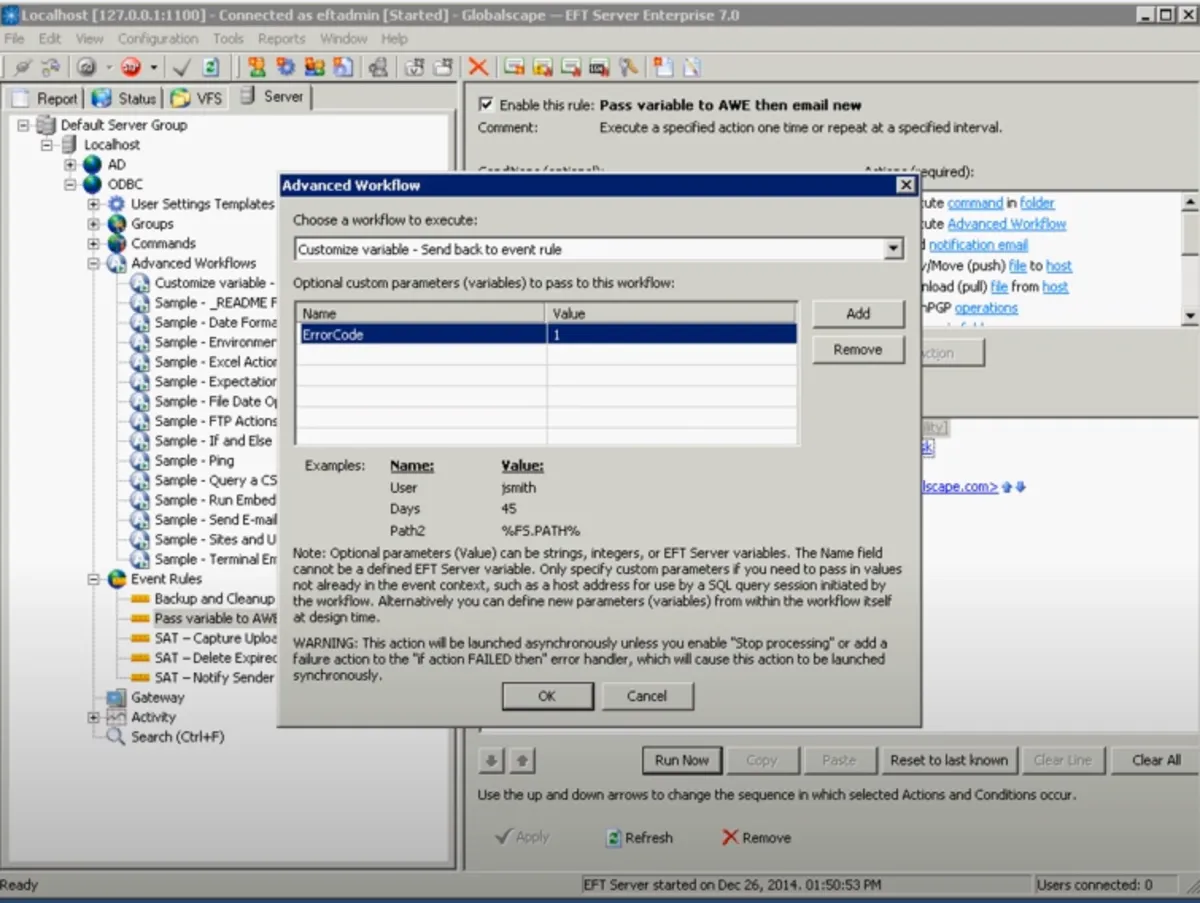Click the magnifier icon beside Search (Ctrl+F)
1200x903 pixels.
point(117,737)
